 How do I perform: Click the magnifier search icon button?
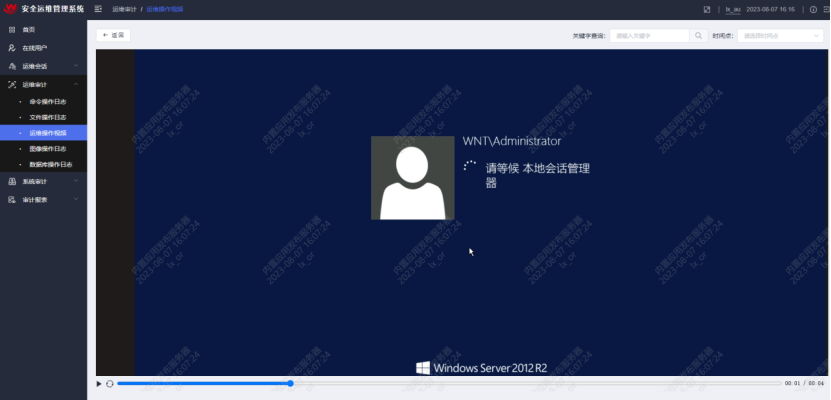click(699, 35)
